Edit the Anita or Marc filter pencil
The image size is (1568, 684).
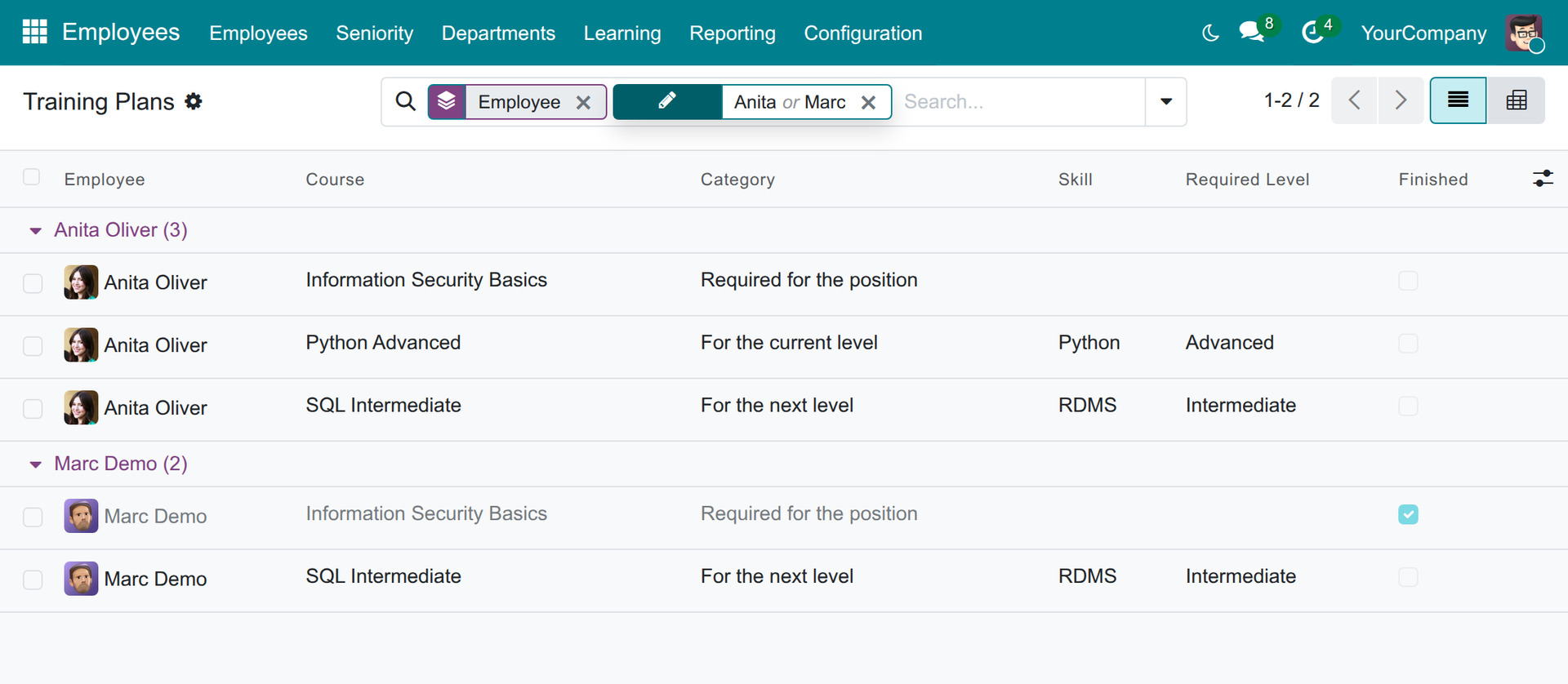[667, 102]
